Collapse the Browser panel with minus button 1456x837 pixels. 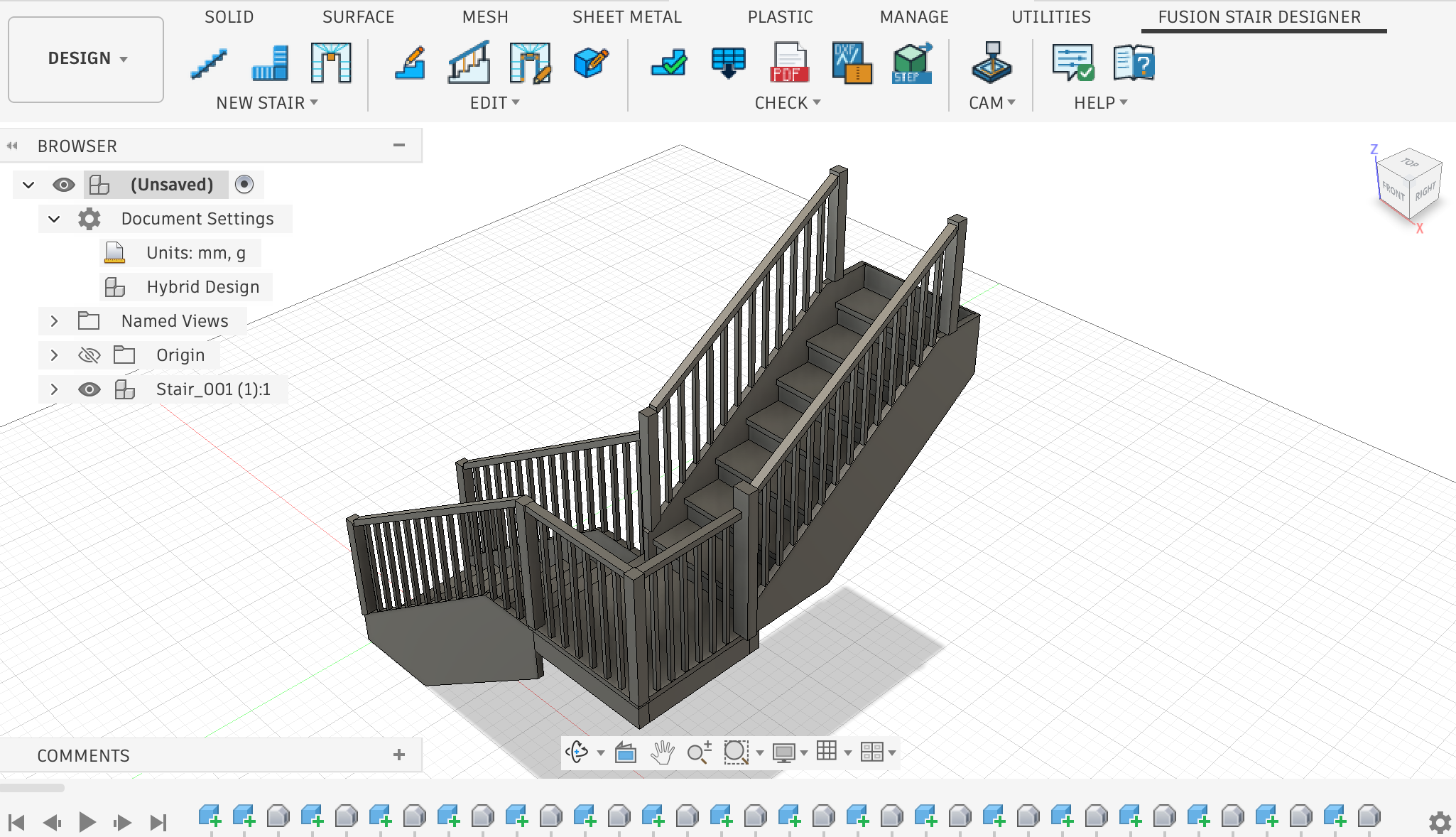pyautogui.click(x=399, y=146)
